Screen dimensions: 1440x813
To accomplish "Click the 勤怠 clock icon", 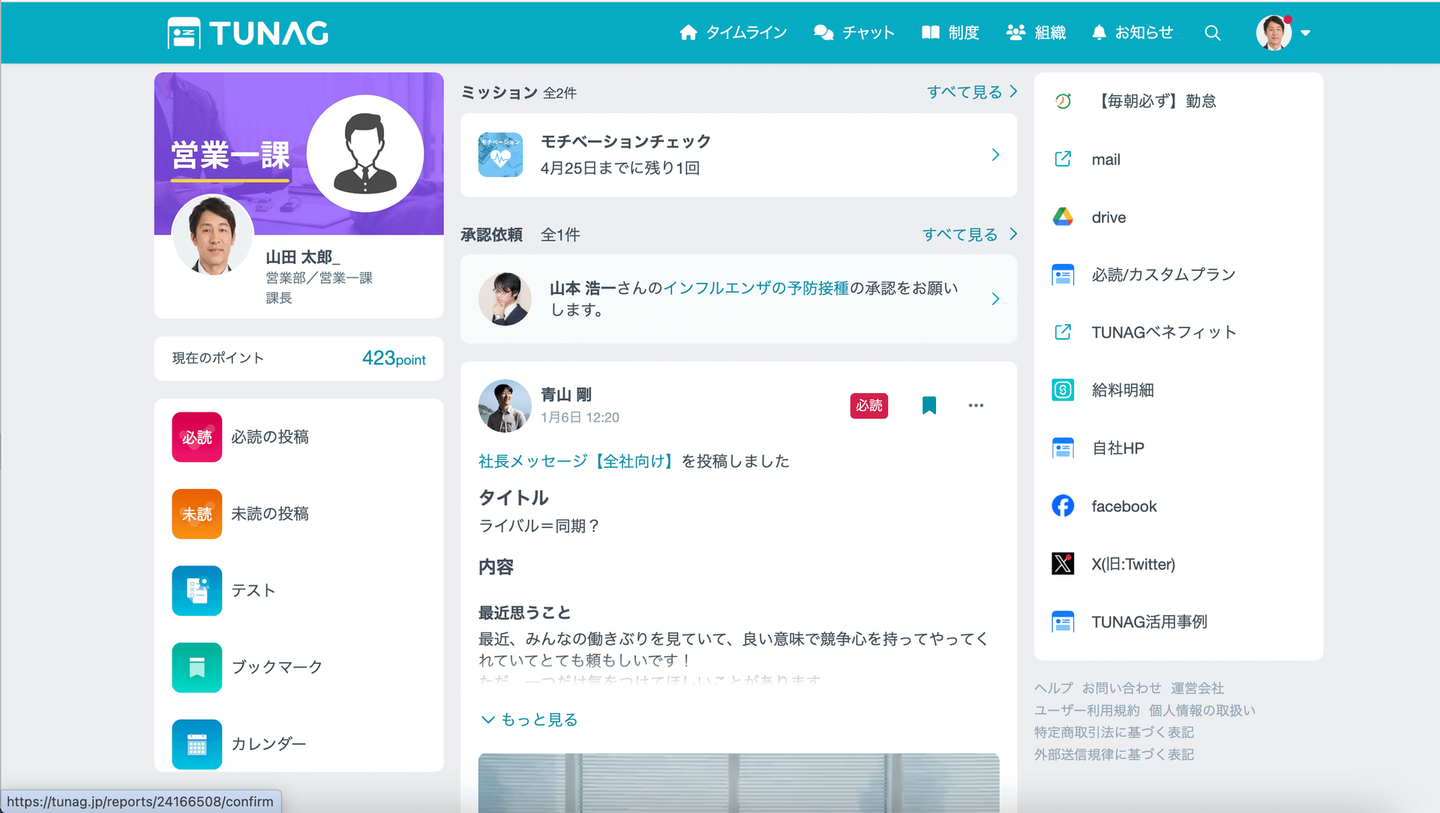I will click(x=1063, y=101).
